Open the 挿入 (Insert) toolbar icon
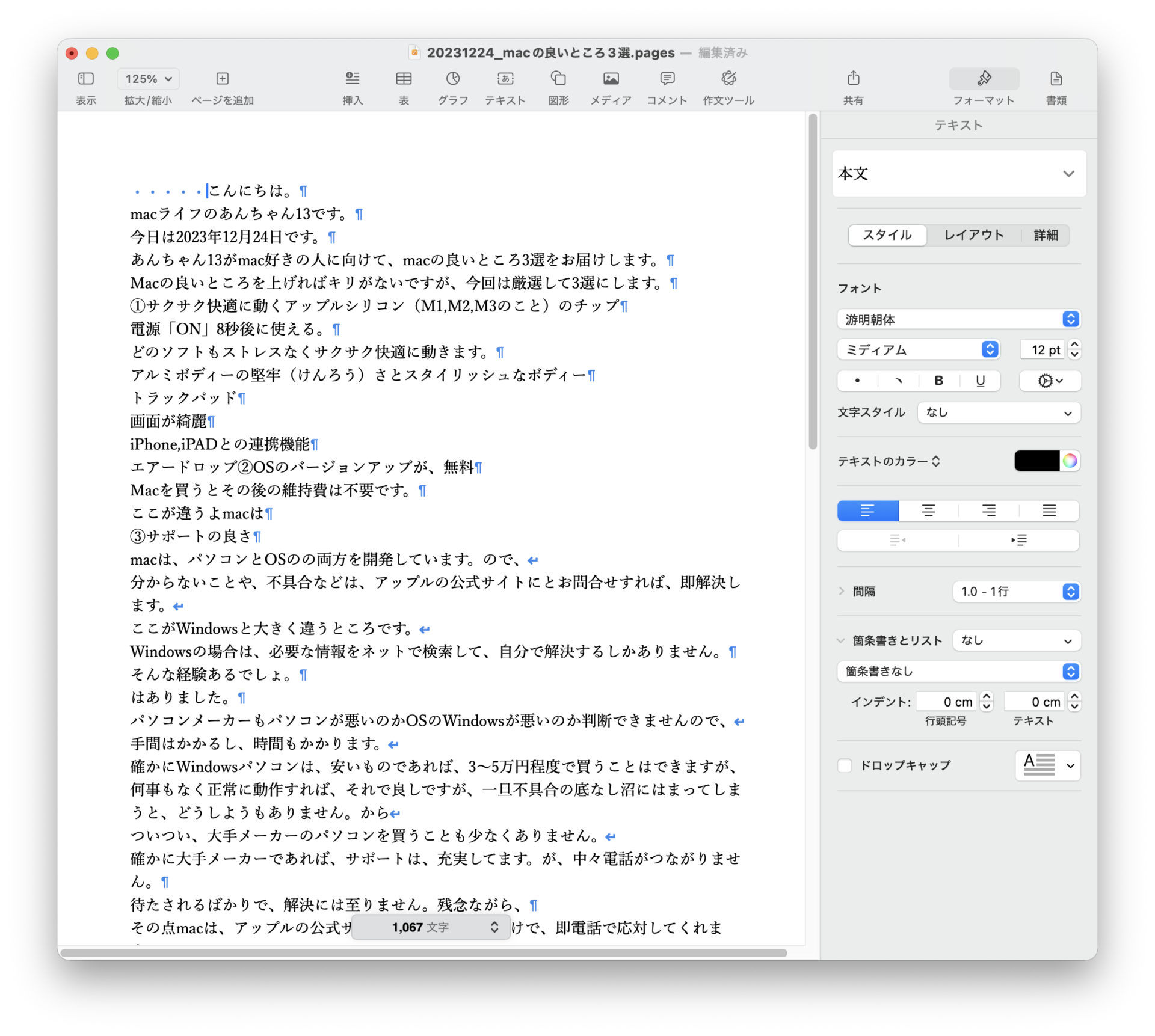 point(353,79)
